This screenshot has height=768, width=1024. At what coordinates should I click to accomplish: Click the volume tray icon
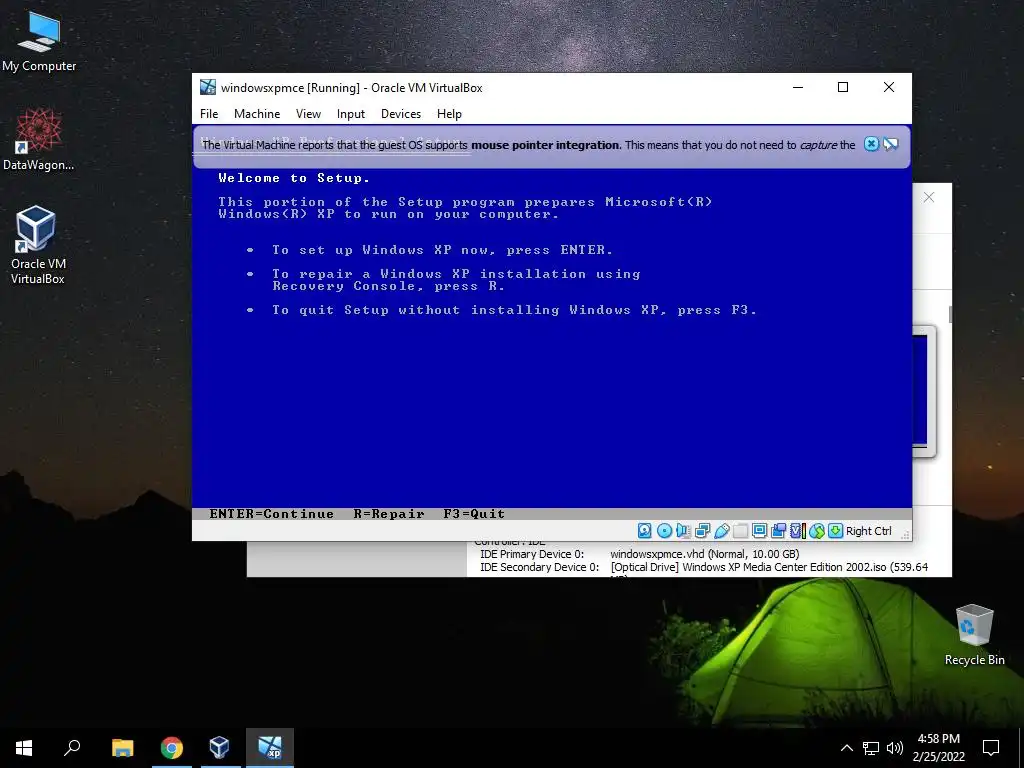[x=895, y=748]
